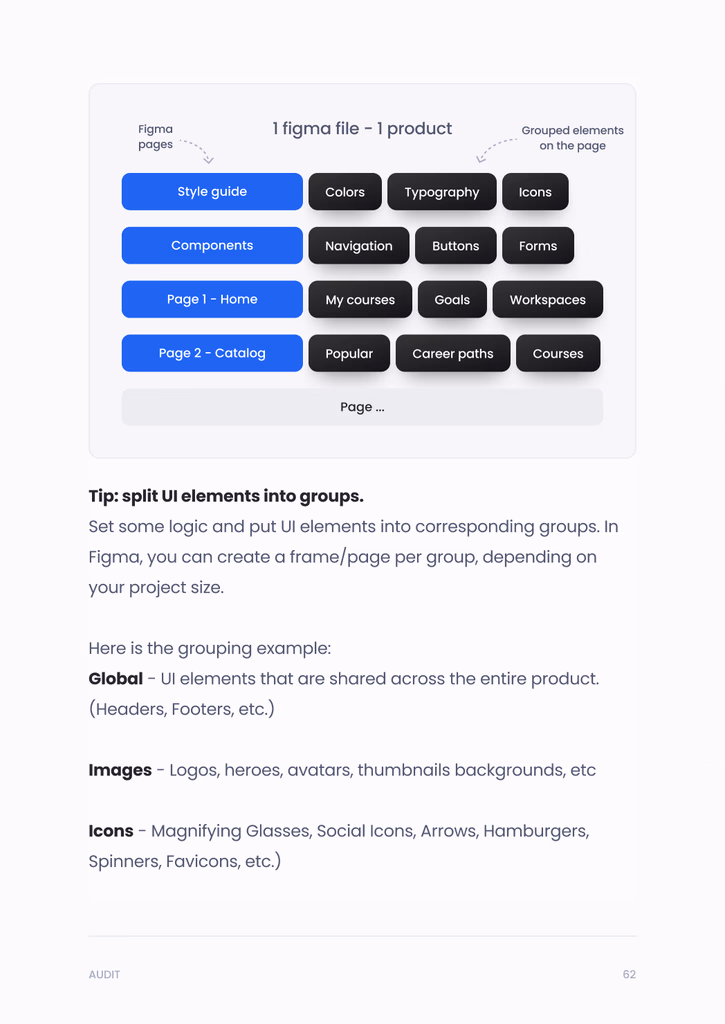The width and height of the screenshot is (725, 1024).
Task: Click the dashed arrow under Figma pages
Action: pos(198,151)
